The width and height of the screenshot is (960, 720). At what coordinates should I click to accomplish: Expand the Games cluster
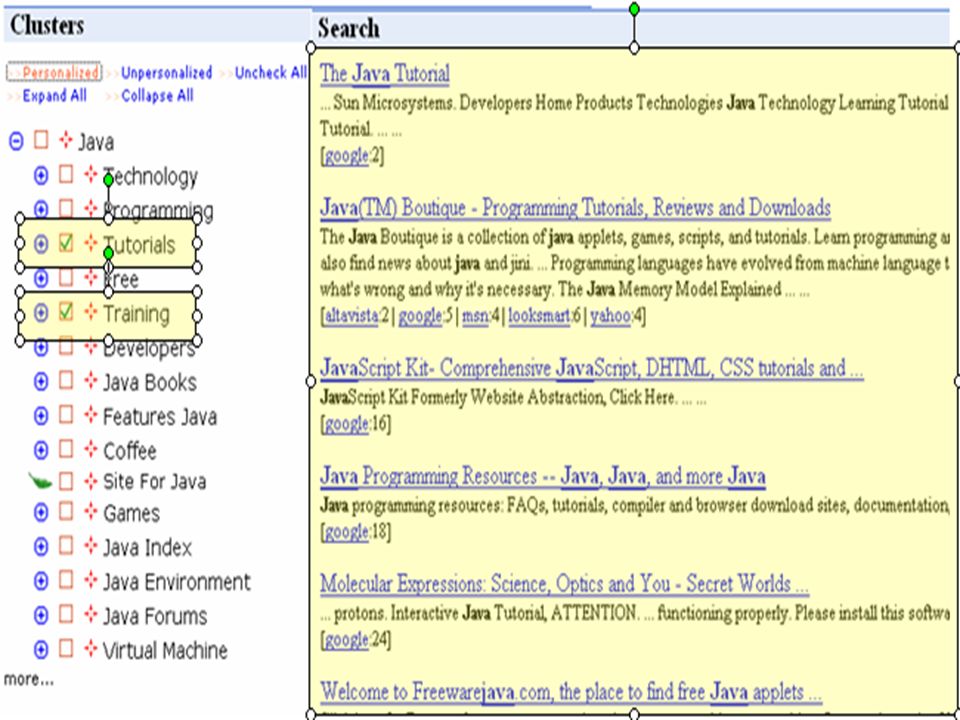(40, 512)
